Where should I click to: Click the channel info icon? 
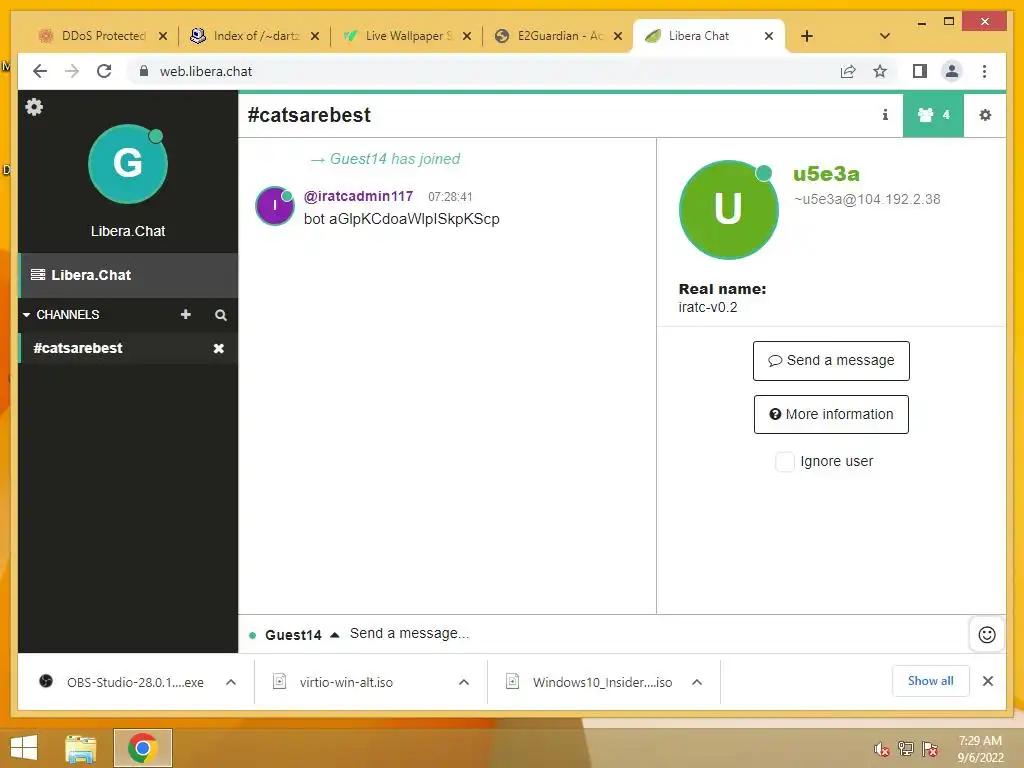885,115
